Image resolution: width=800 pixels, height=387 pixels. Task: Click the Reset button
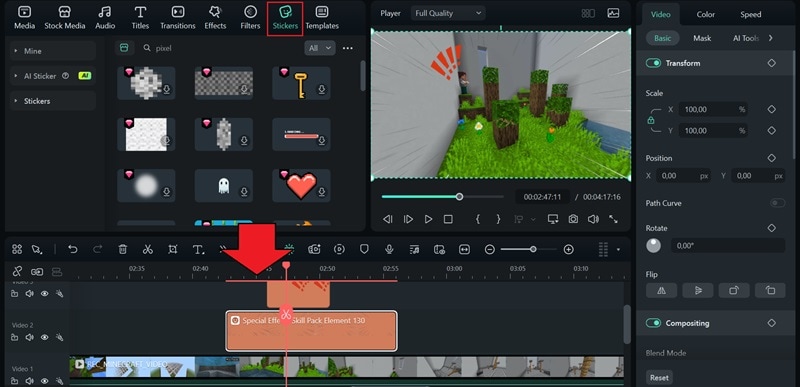coord(659,378)
